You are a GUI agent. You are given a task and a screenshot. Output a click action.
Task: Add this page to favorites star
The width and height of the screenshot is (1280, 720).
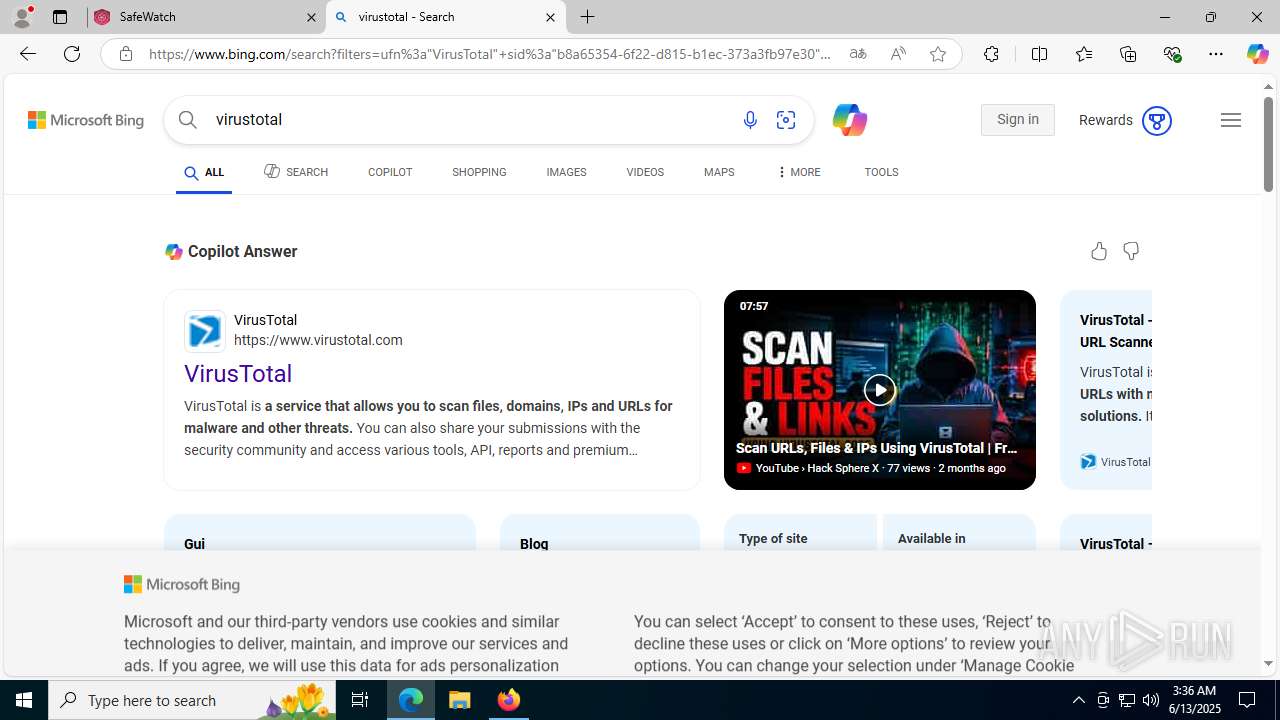[938, 54]
